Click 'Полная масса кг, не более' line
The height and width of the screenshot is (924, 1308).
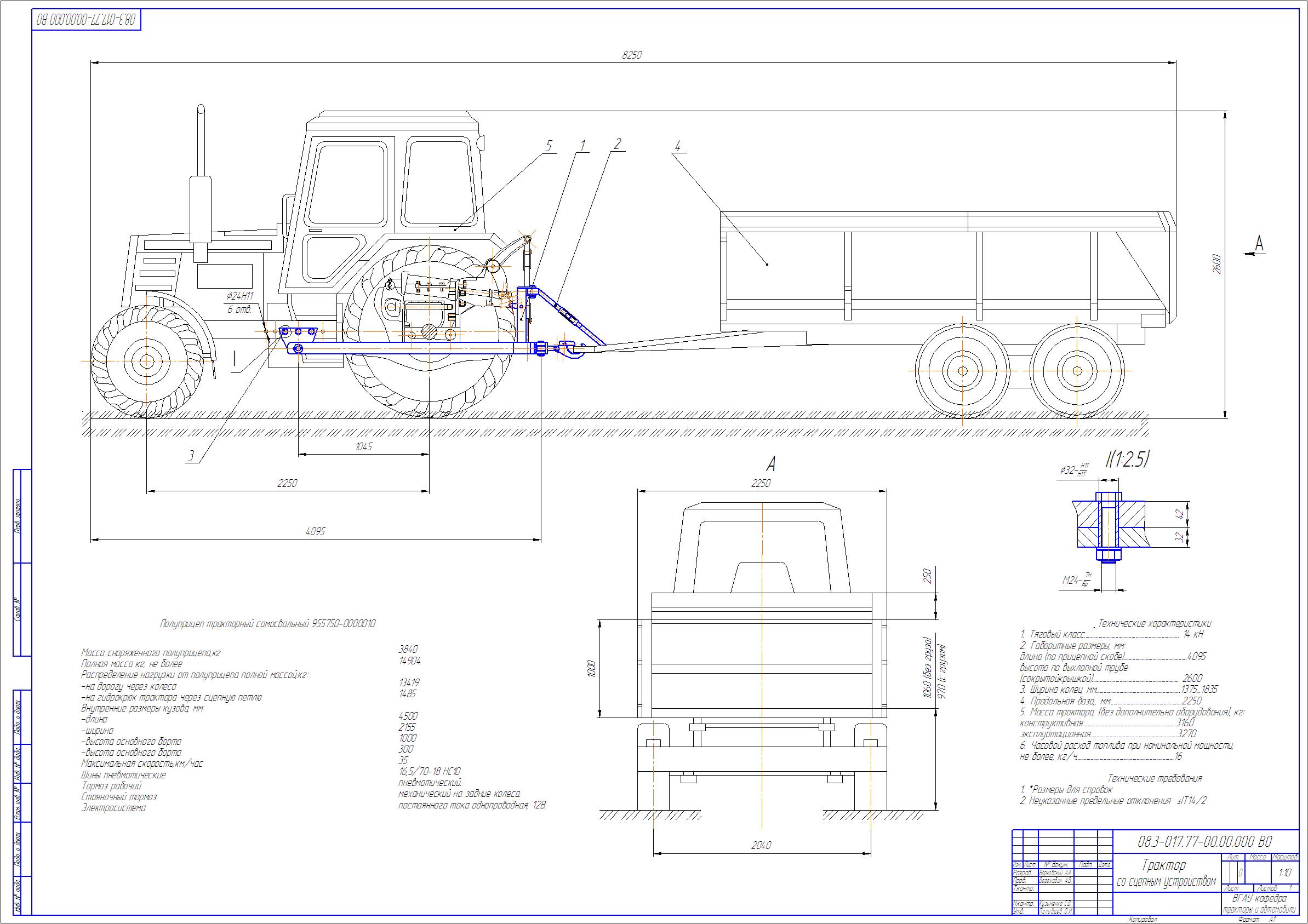click(x=132, y=664)
